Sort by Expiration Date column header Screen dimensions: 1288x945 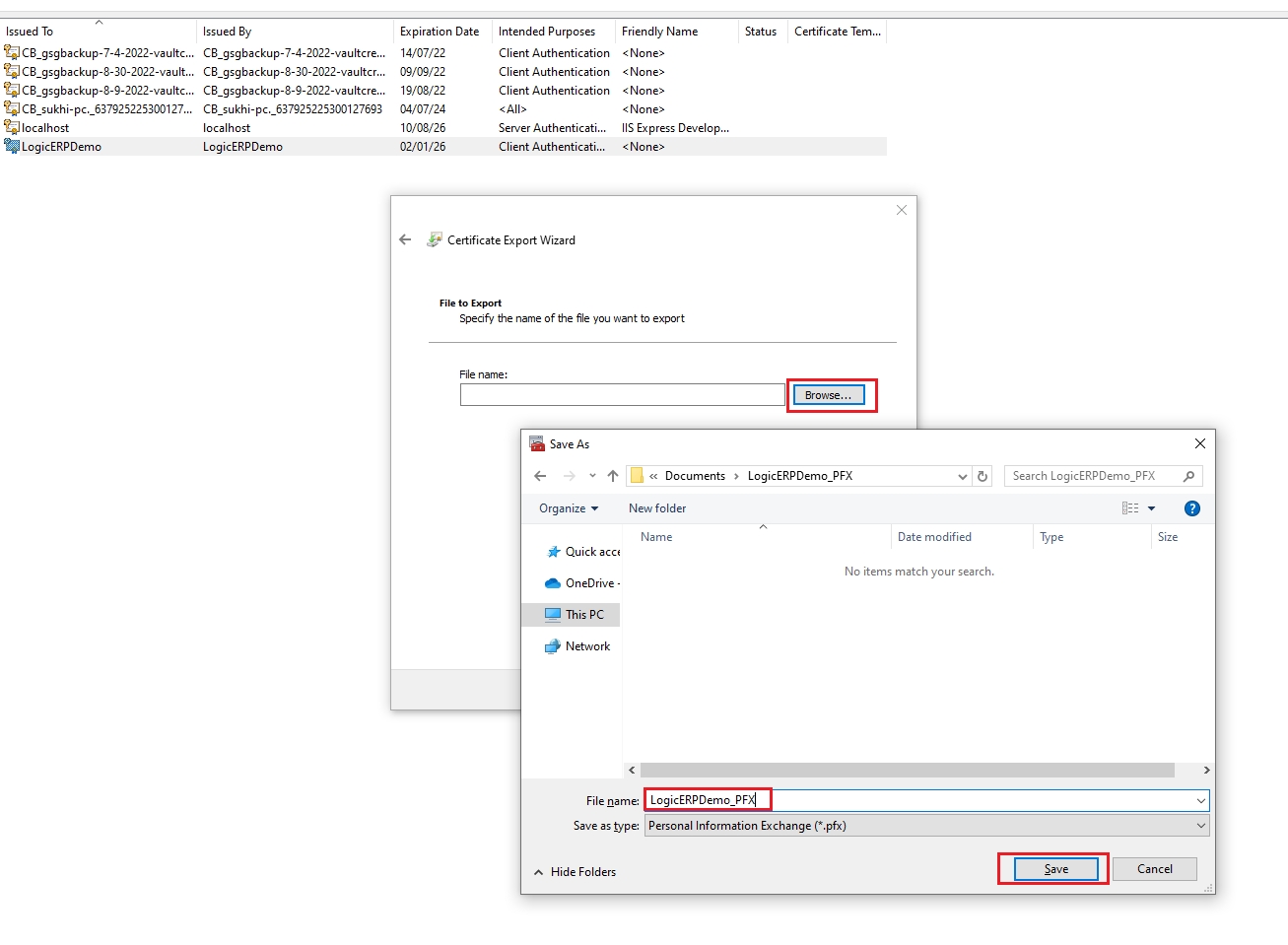pos(440,32)
